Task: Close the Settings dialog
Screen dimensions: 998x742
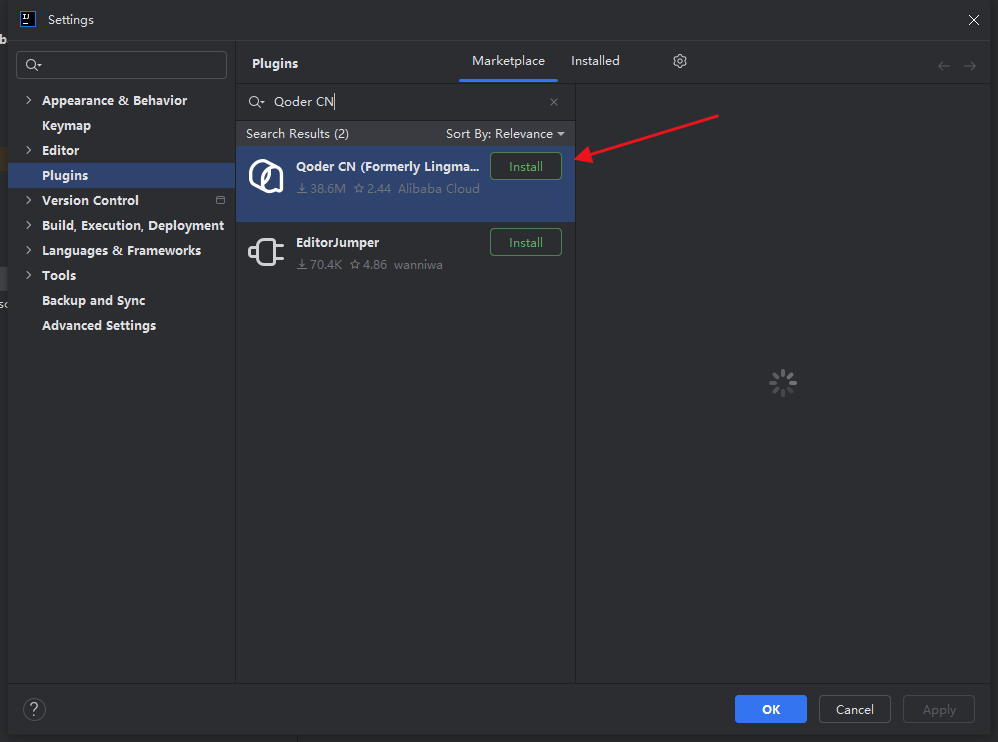Action: click(x=973, y=20)
